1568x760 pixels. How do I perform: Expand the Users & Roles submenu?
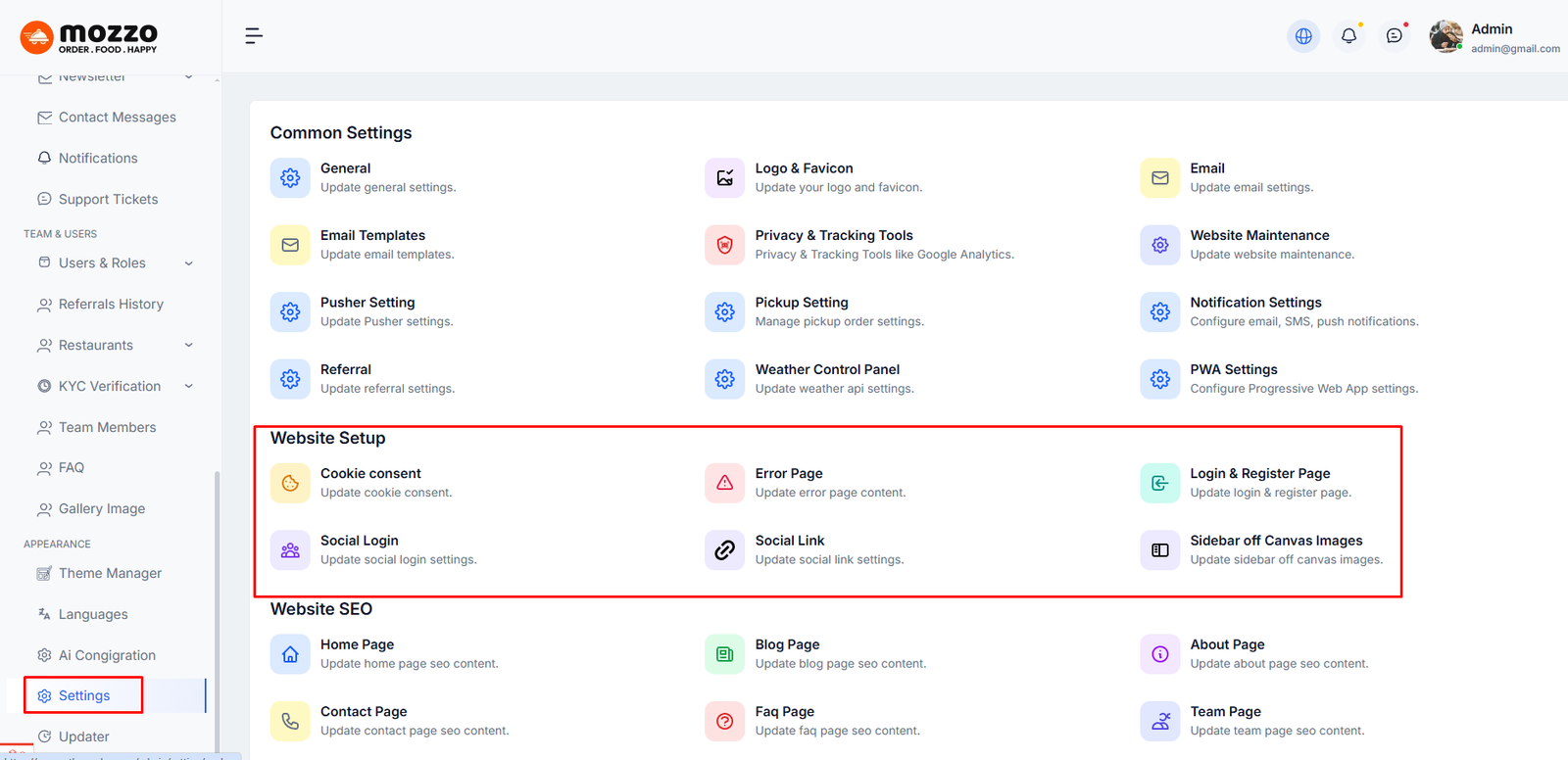[x=189, y=263]
